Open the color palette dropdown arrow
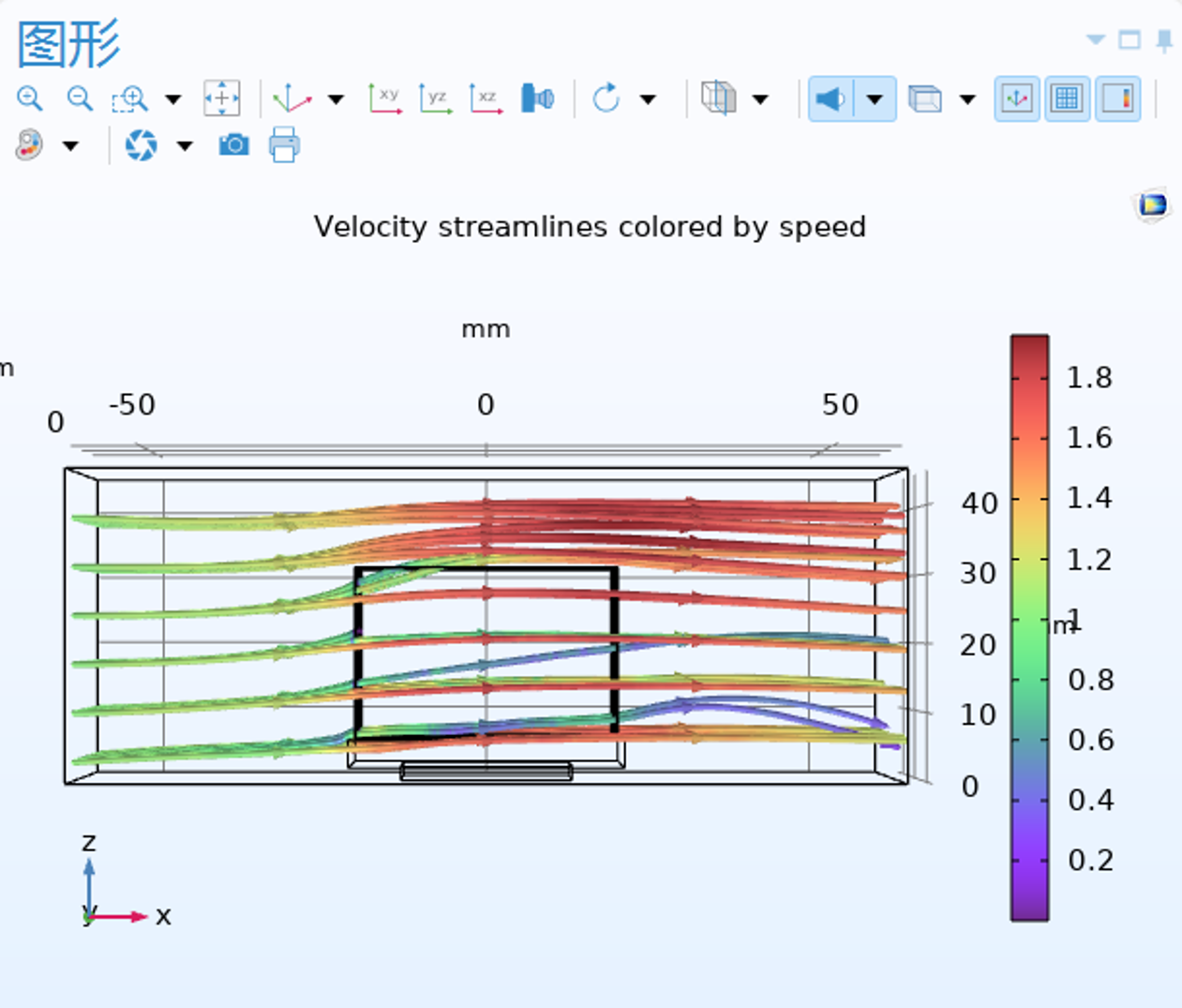The width and height of the screenshot is (1182, 1008). (x=70, y=146)
